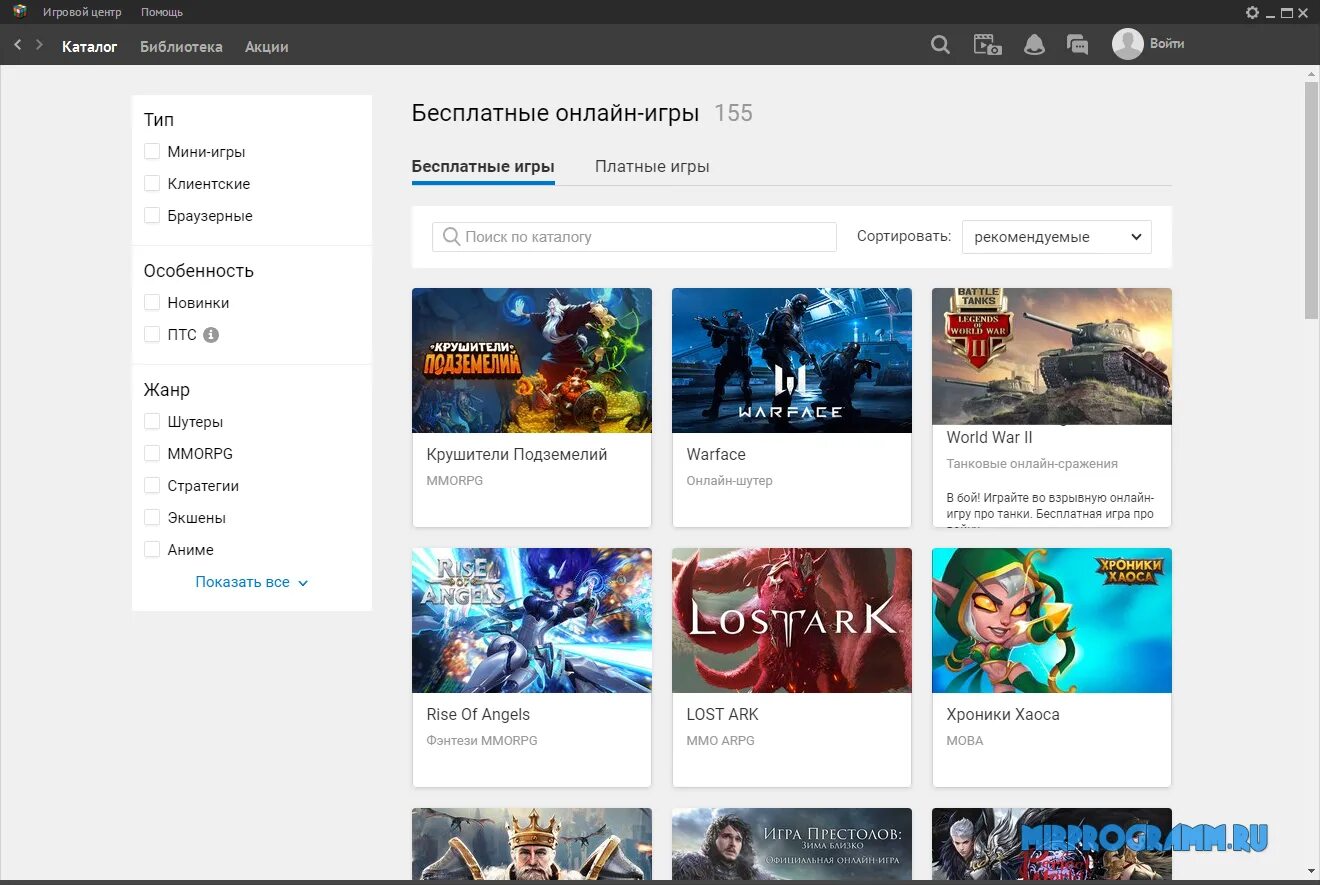This screenshot has height=885, width=1320.
Task: Open the рекомендуемые sort dropdown
Action: pyautogui.click(x=1057, y=237)
